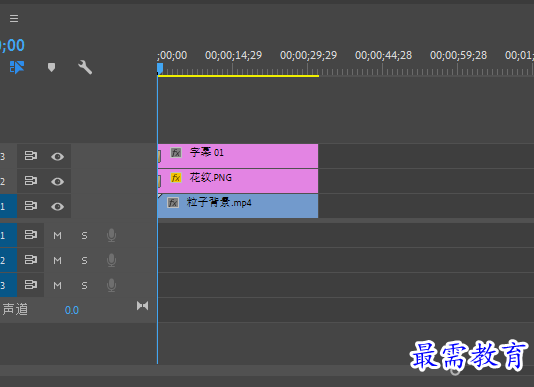Click ruler at 00;00;14;29
Viewport: 534px width, 387px height.
(x=233, y=55)
